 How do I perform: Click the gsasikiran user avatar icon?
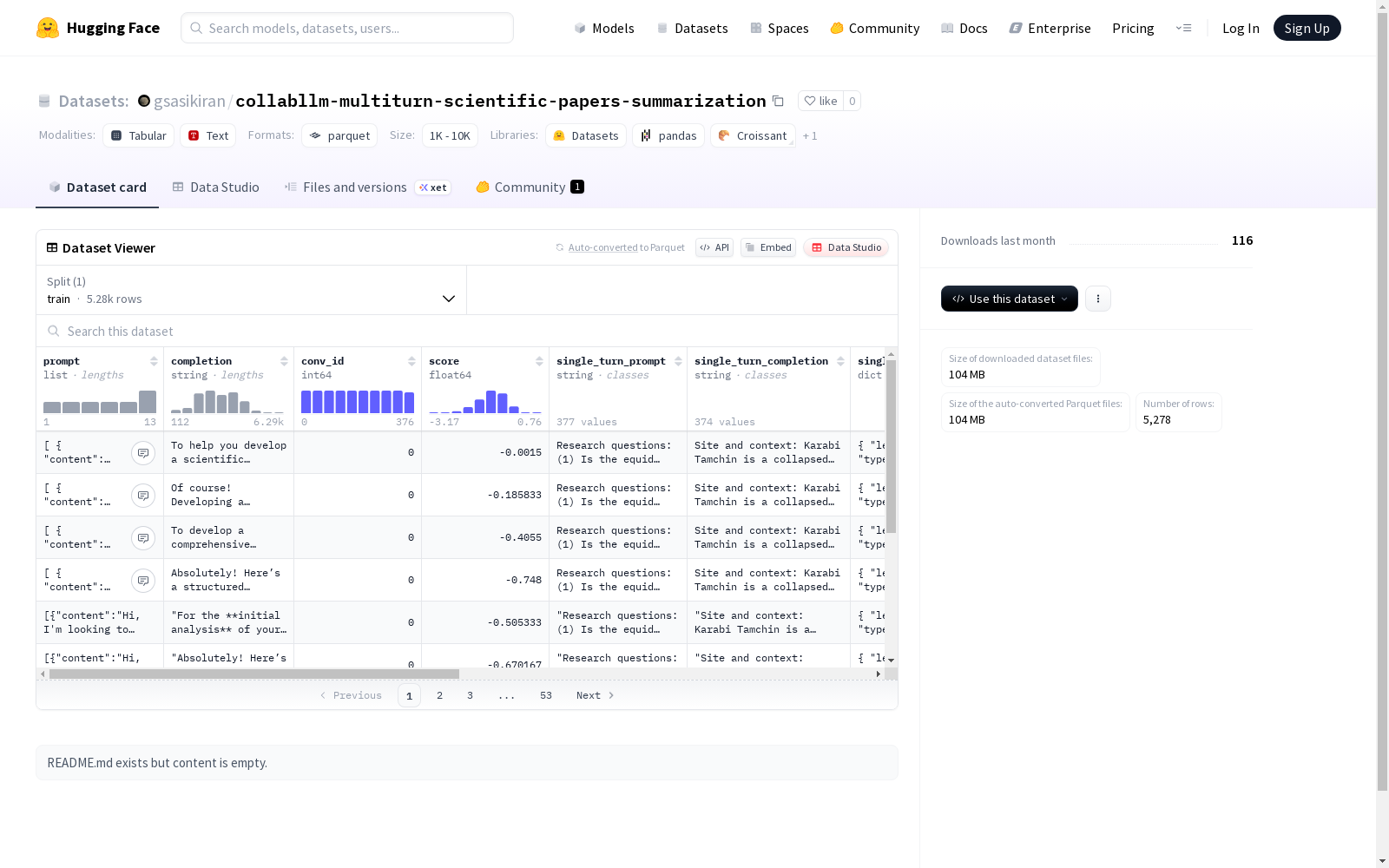[144, 101]
